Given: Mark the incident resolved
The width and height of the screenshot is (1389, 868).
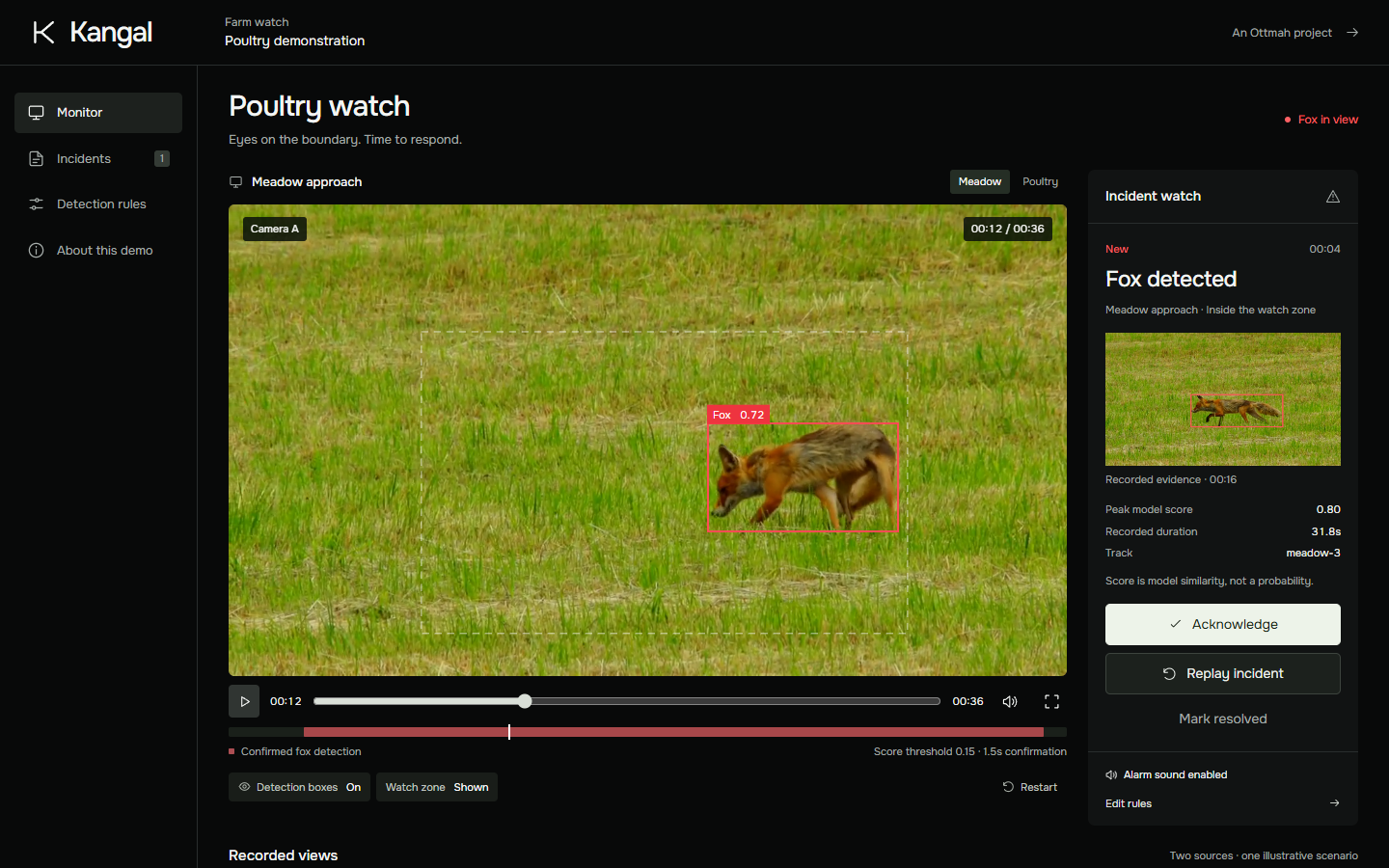Looking at the screenshot, I should (1223, 719).
